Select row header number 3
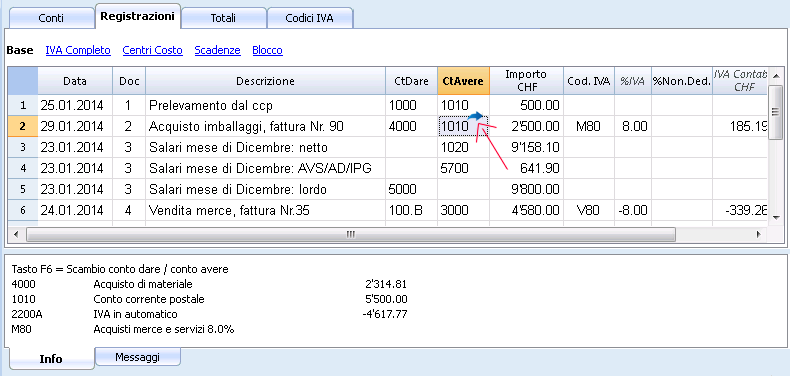 point(22,148)
